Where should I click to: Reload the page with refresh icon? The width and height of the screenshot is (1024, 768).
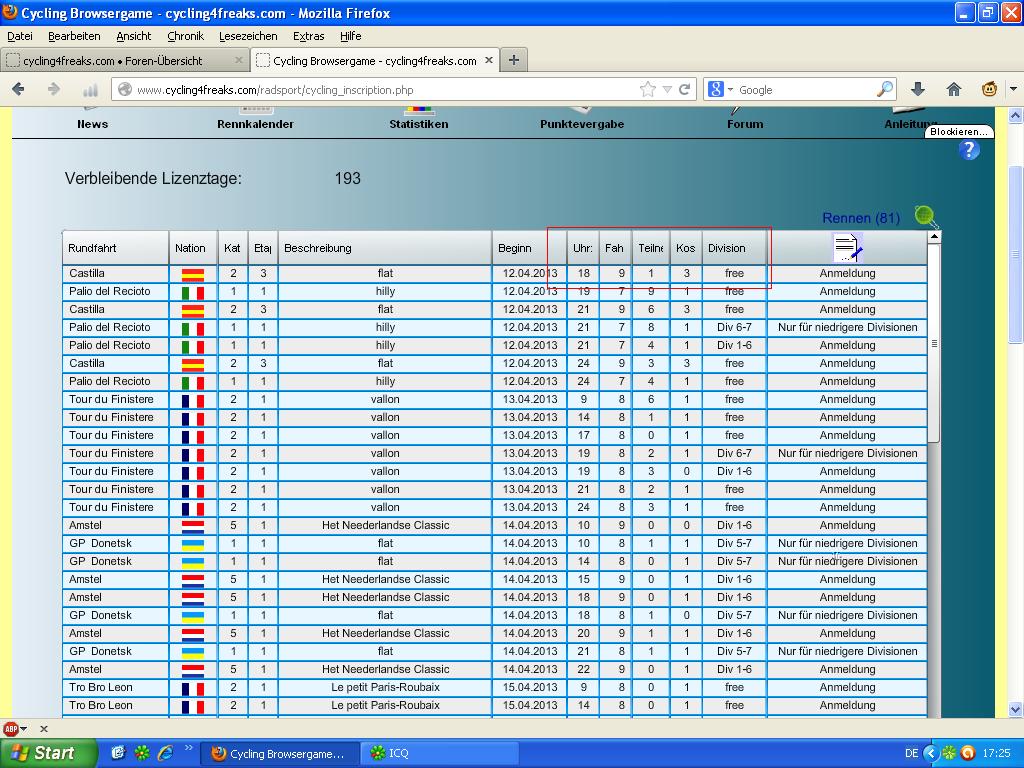[x=684, y=89]
